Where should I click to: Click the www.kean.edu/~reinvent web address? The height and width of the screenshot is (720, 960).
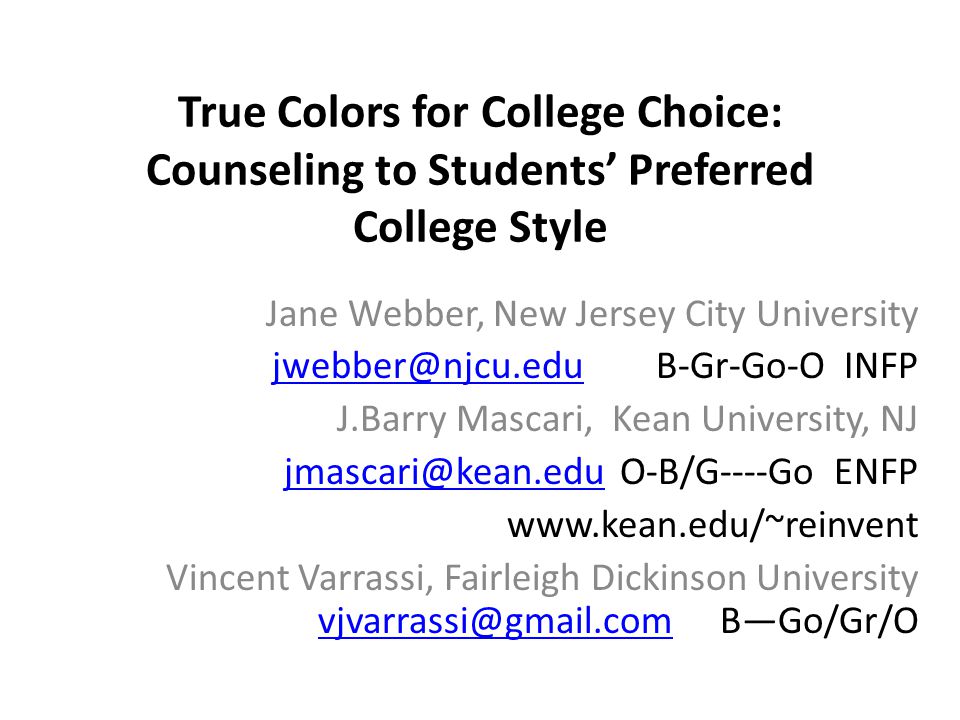point(713,525)
